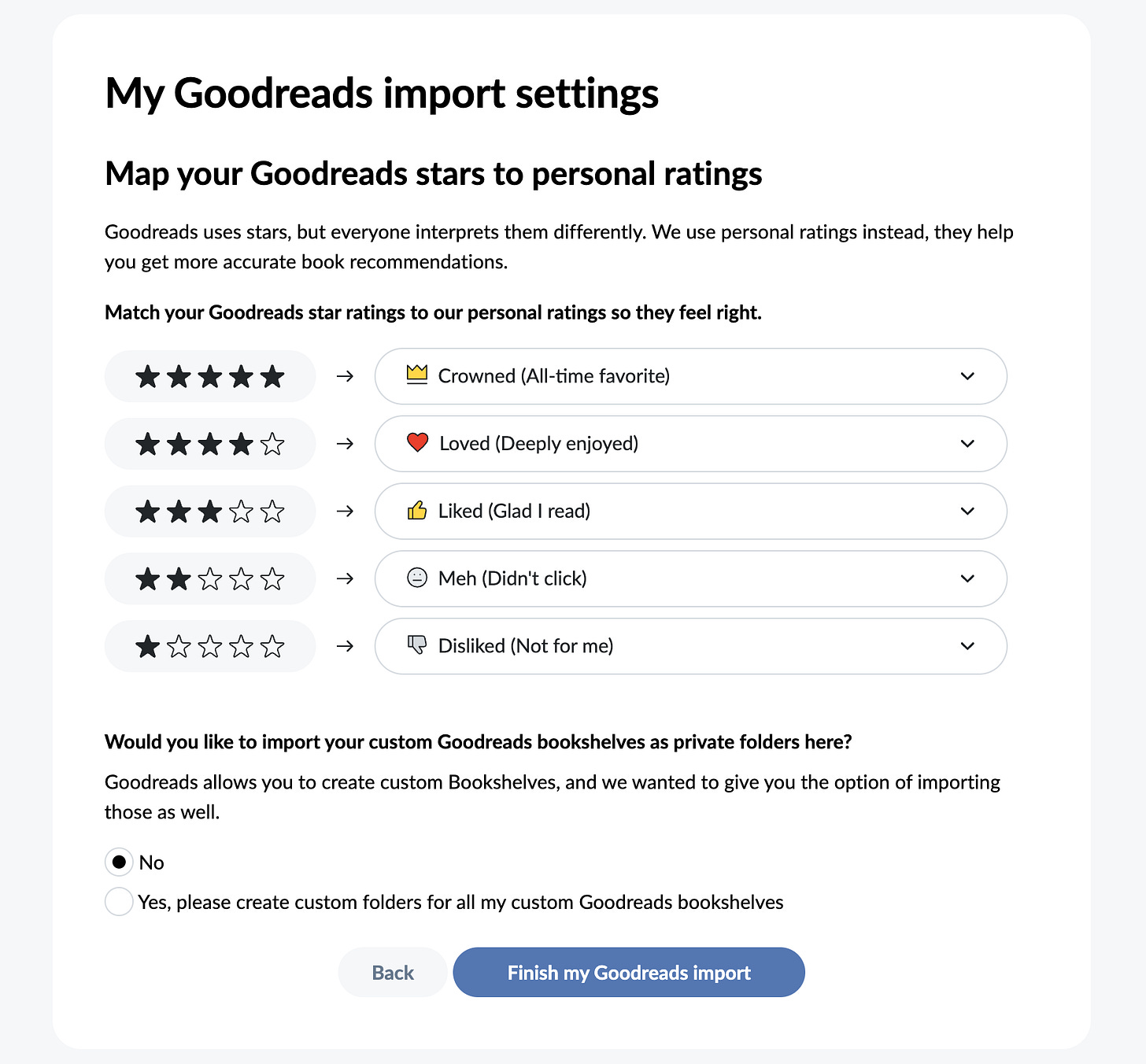1146x1064 pixels.
Task: Click Finish my Goodreads import
Action: click(629, 973)
